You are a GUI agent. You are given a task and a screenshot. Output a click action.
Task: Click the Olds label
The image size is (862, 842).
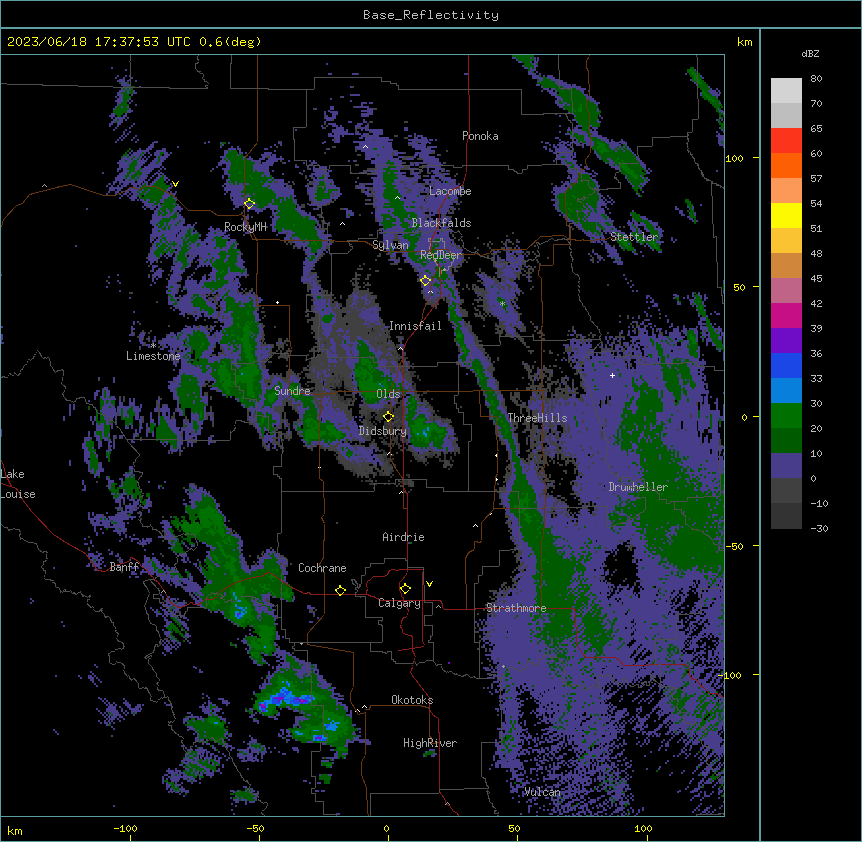388,394
